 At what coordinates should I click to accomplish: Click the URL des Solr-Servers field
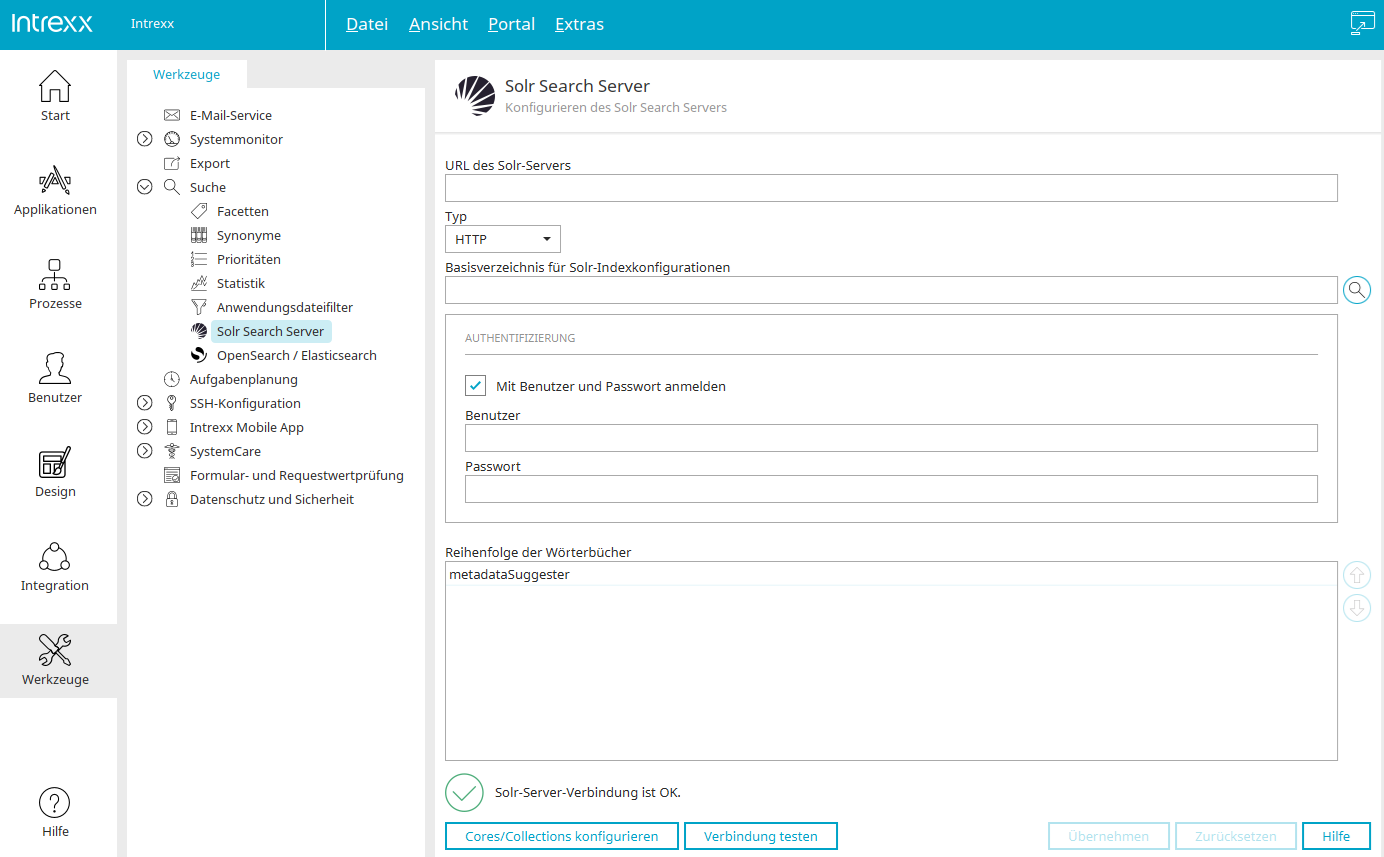pos(890,188)
